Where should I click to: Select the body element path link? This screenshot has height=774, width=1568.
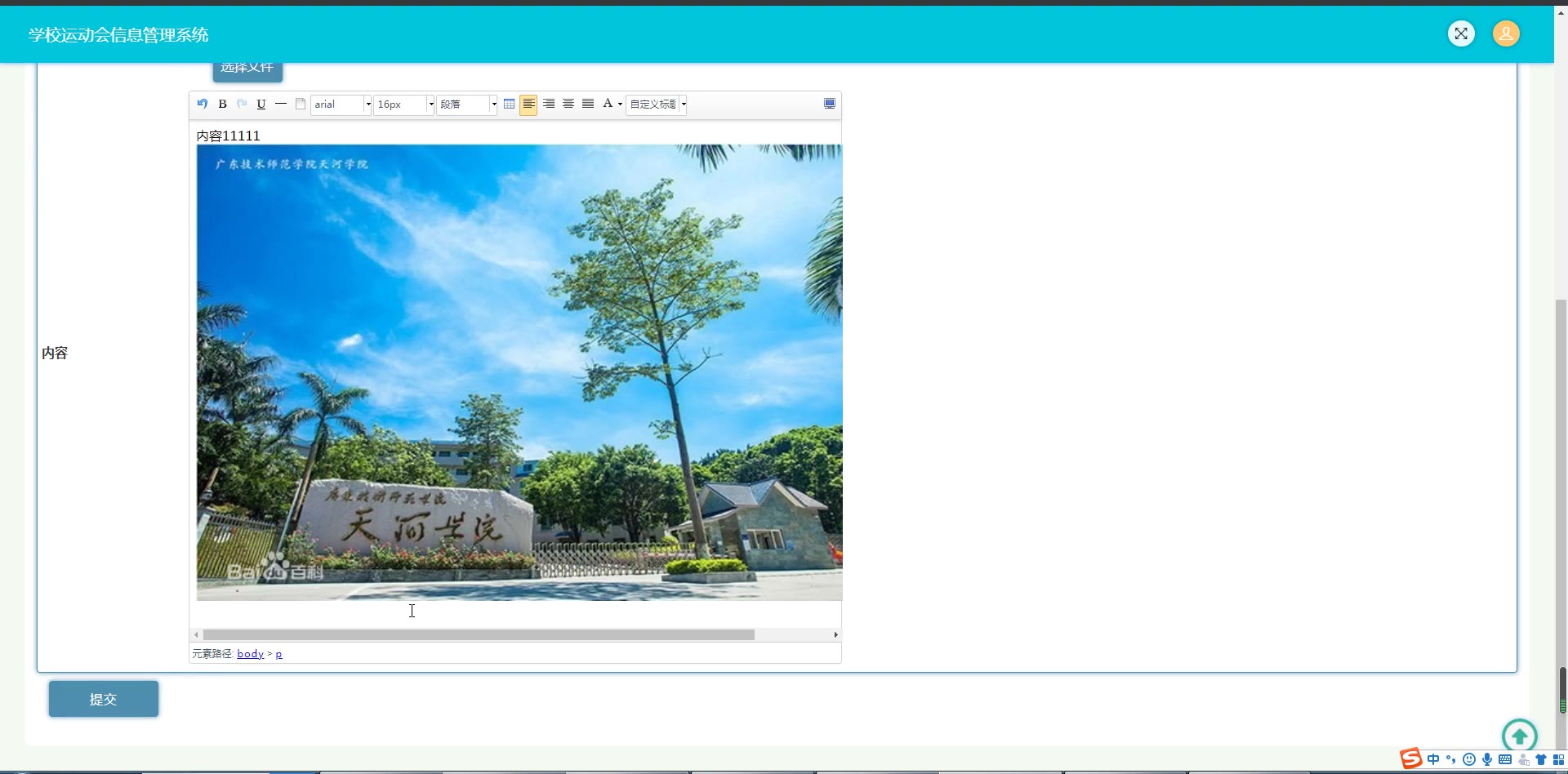point(250,654)
